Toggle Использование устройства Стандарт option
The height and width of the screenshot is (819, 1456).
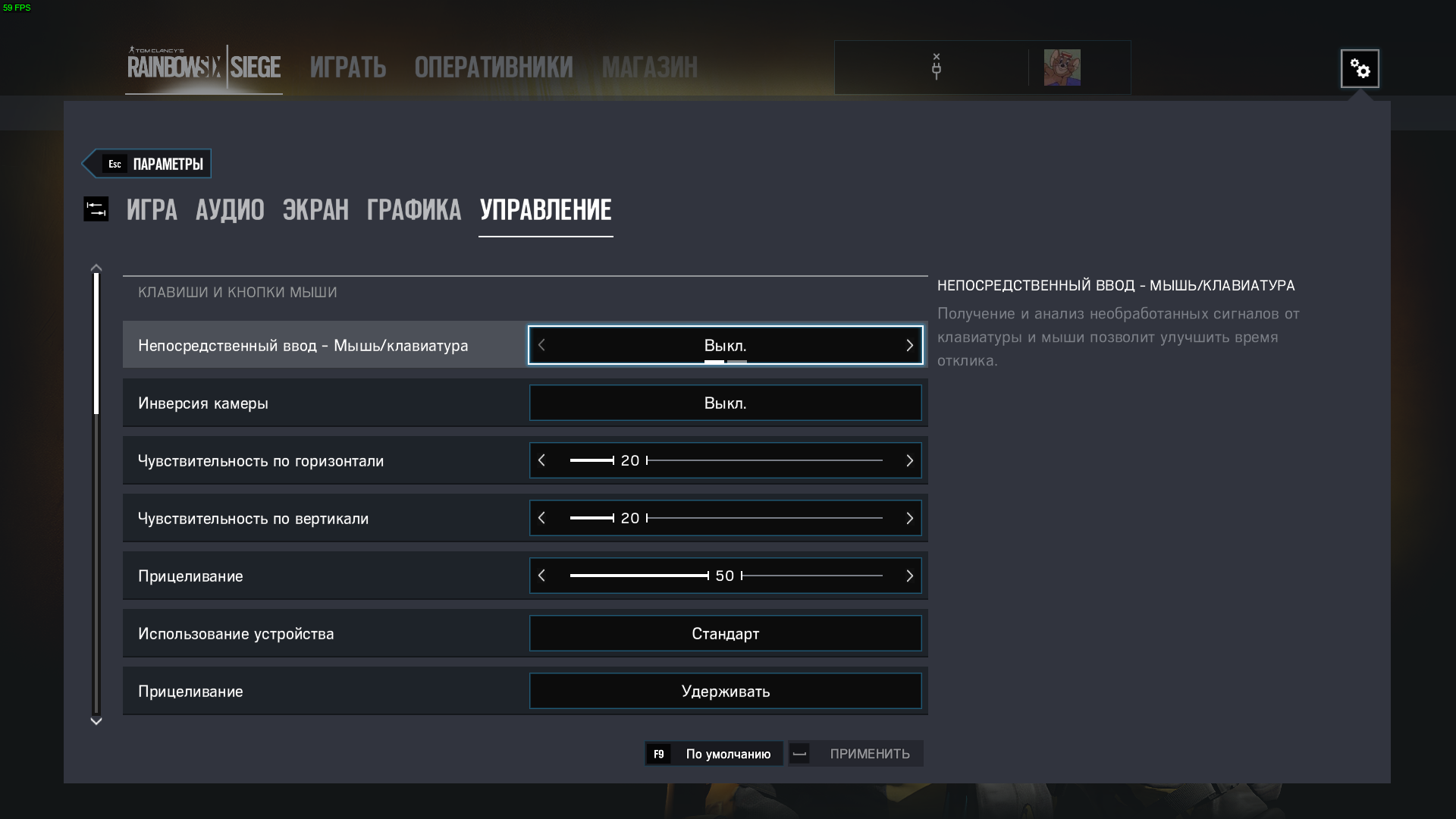pos(725,633)
